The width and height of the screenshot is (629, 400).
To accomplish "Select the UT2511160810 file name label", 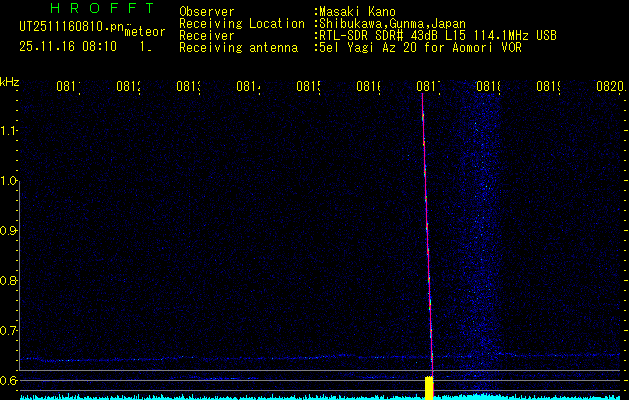I will [69, 27].
